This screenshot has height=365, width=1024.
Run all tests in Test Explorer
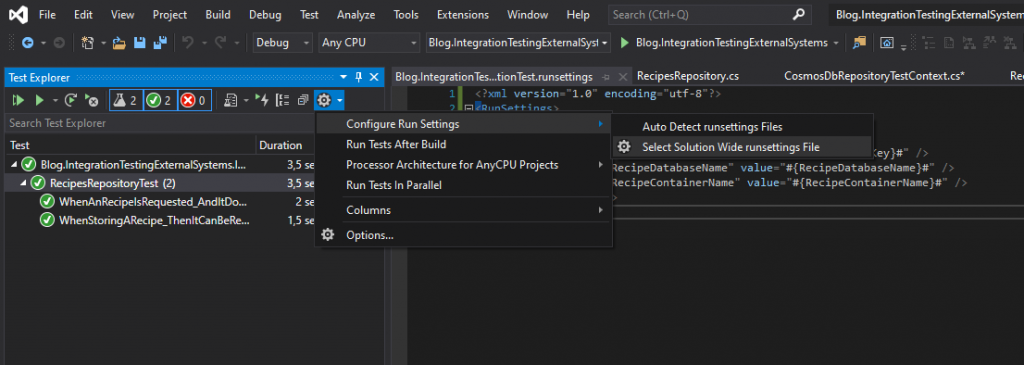[x=18, y=100]
